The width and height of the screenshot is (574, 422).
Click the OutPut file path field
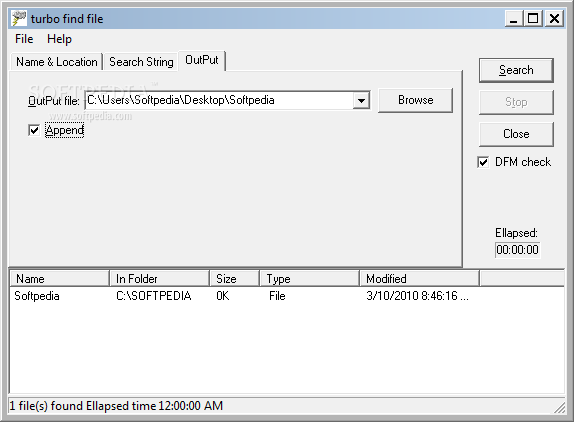pos(219,100)
